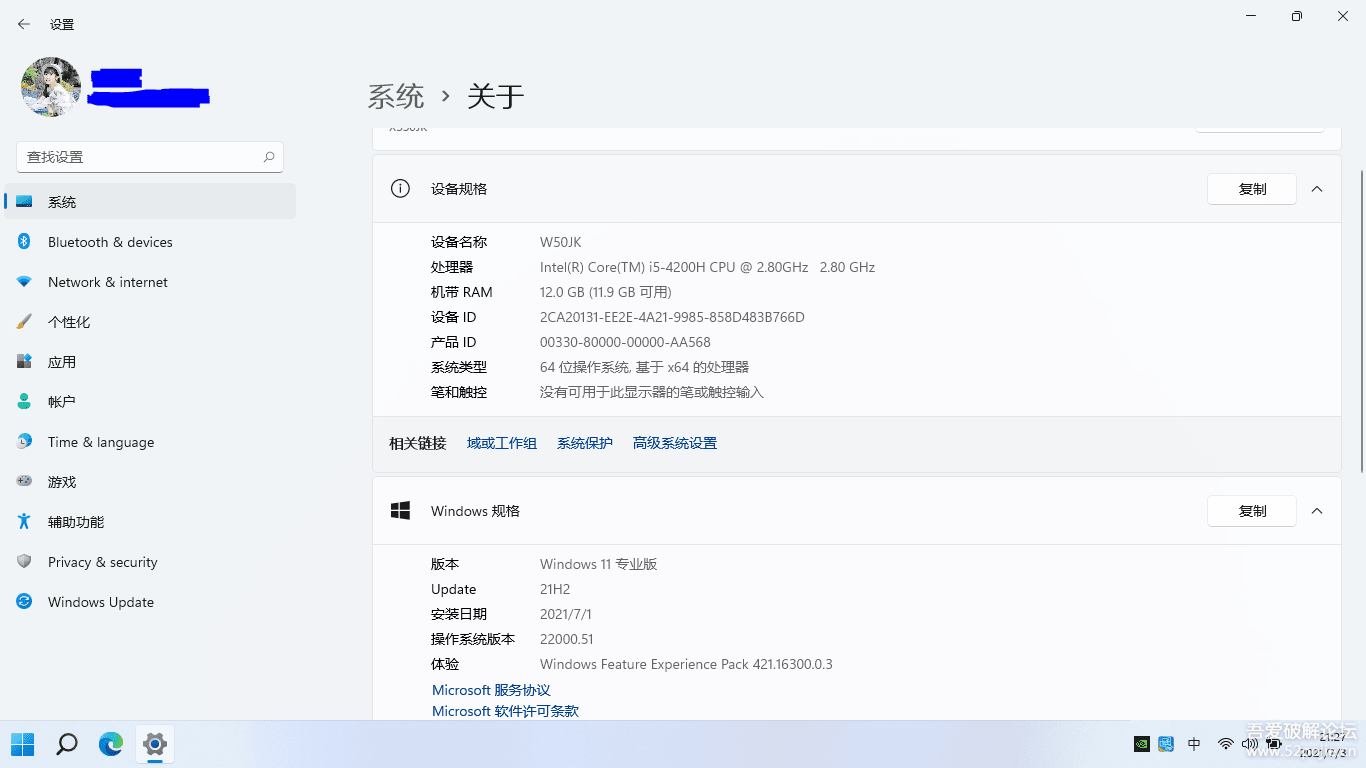This screenshot has width=1366, height=768.
Task: Open the battery power tray icon
Action: click(1274, 744)
